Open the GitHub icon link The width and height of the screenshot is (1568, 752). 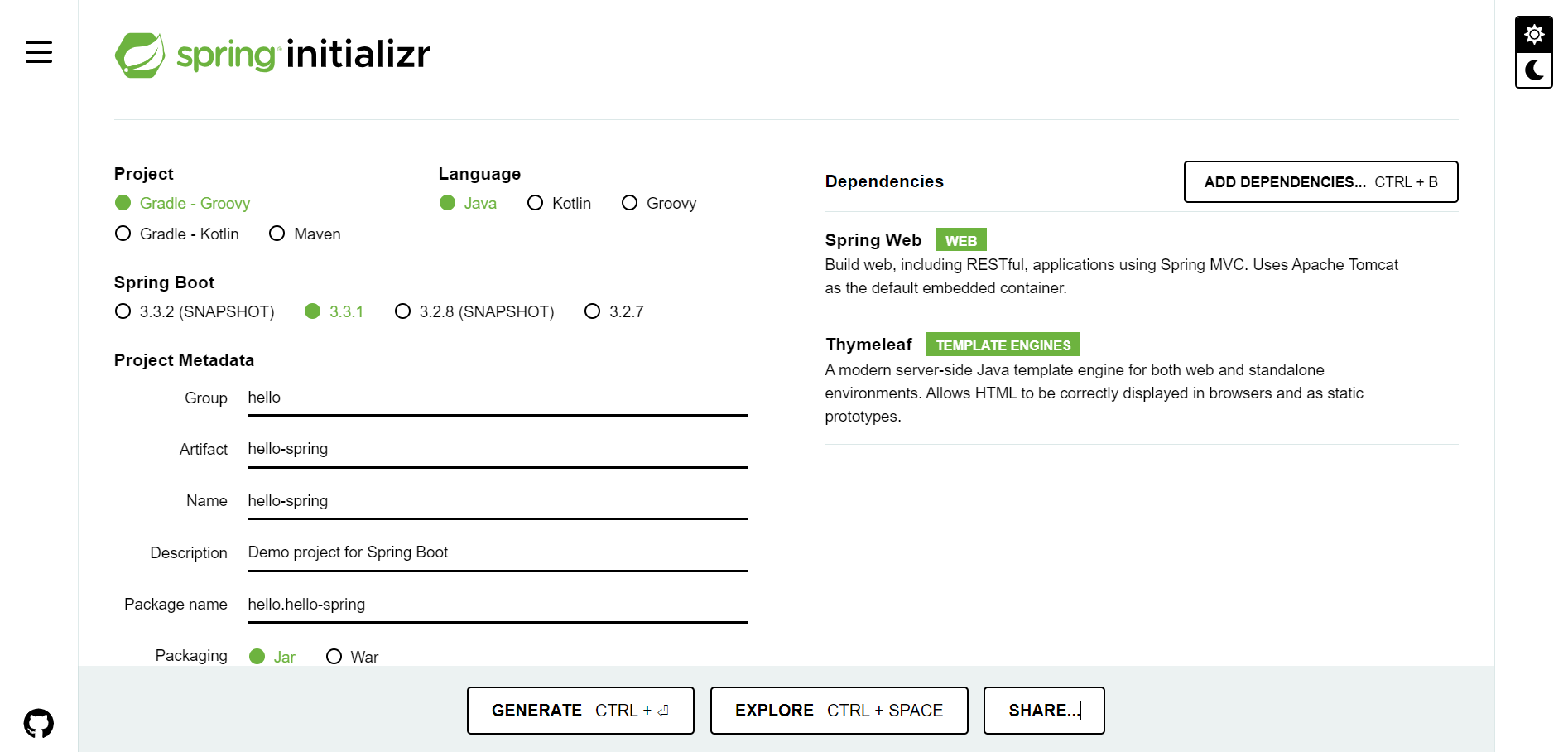[x=39, y=723]
